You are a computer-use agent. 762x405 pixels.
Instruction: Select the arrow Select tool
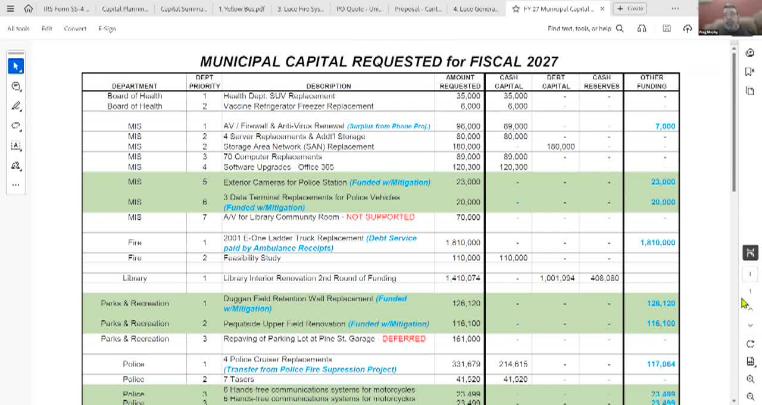(x=16, y=66)
